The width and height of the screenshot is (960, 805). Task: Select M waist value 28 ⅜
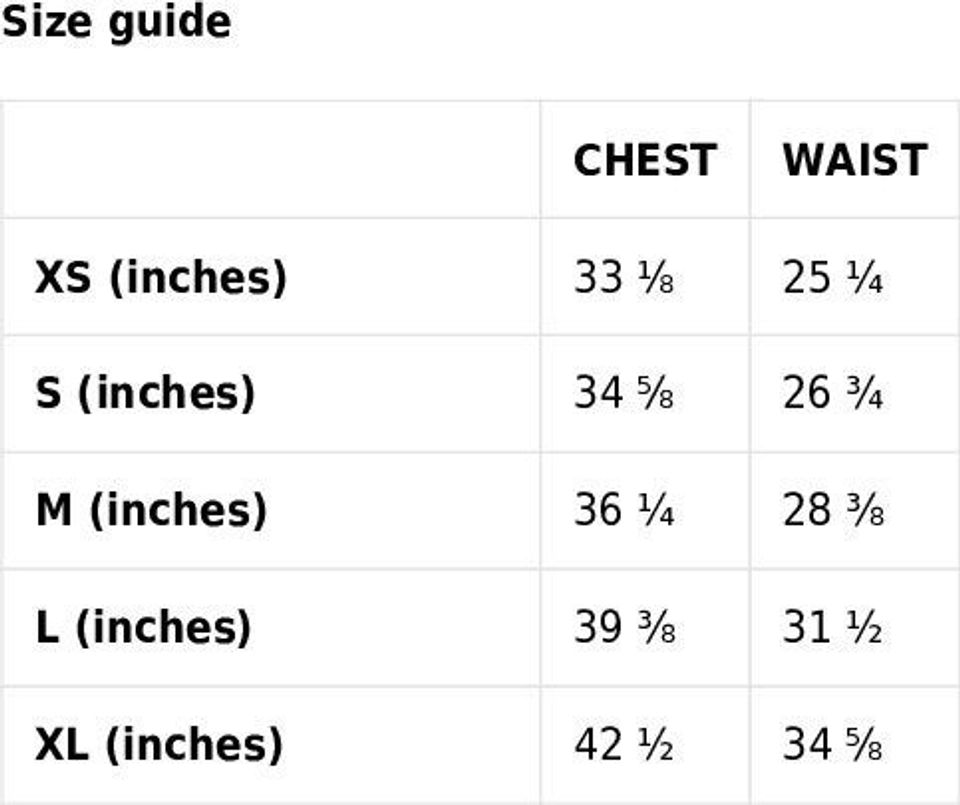[833, 510]
